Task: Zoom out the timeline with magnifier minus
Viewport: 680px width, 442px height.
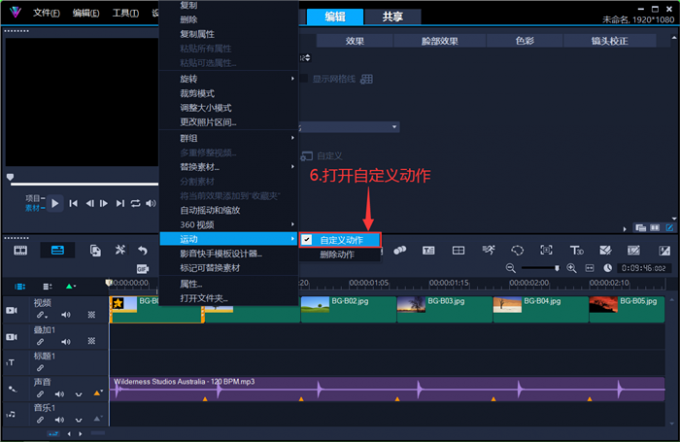Action: pos(511,268)
